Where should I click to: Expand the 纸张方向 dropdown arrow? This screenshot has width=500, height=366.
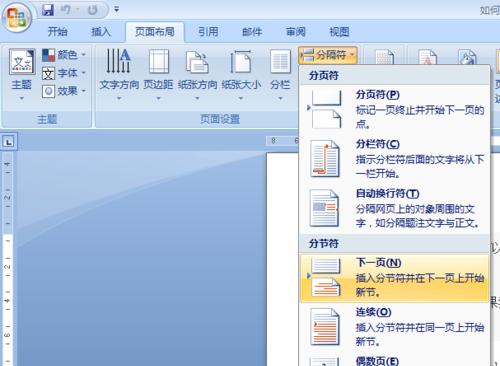click(x=197, y=98)
